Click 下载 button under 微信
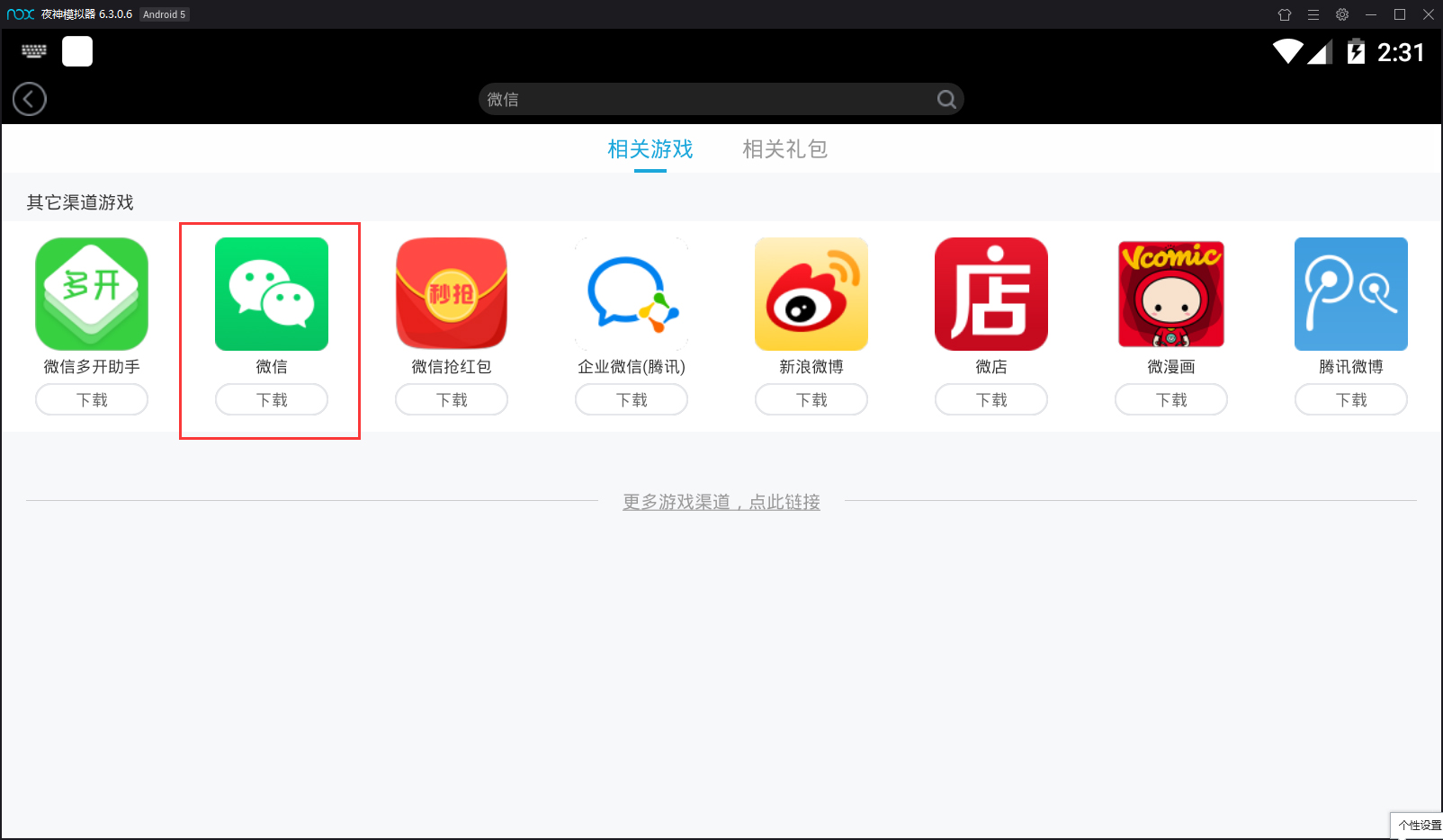 [270, 399]
